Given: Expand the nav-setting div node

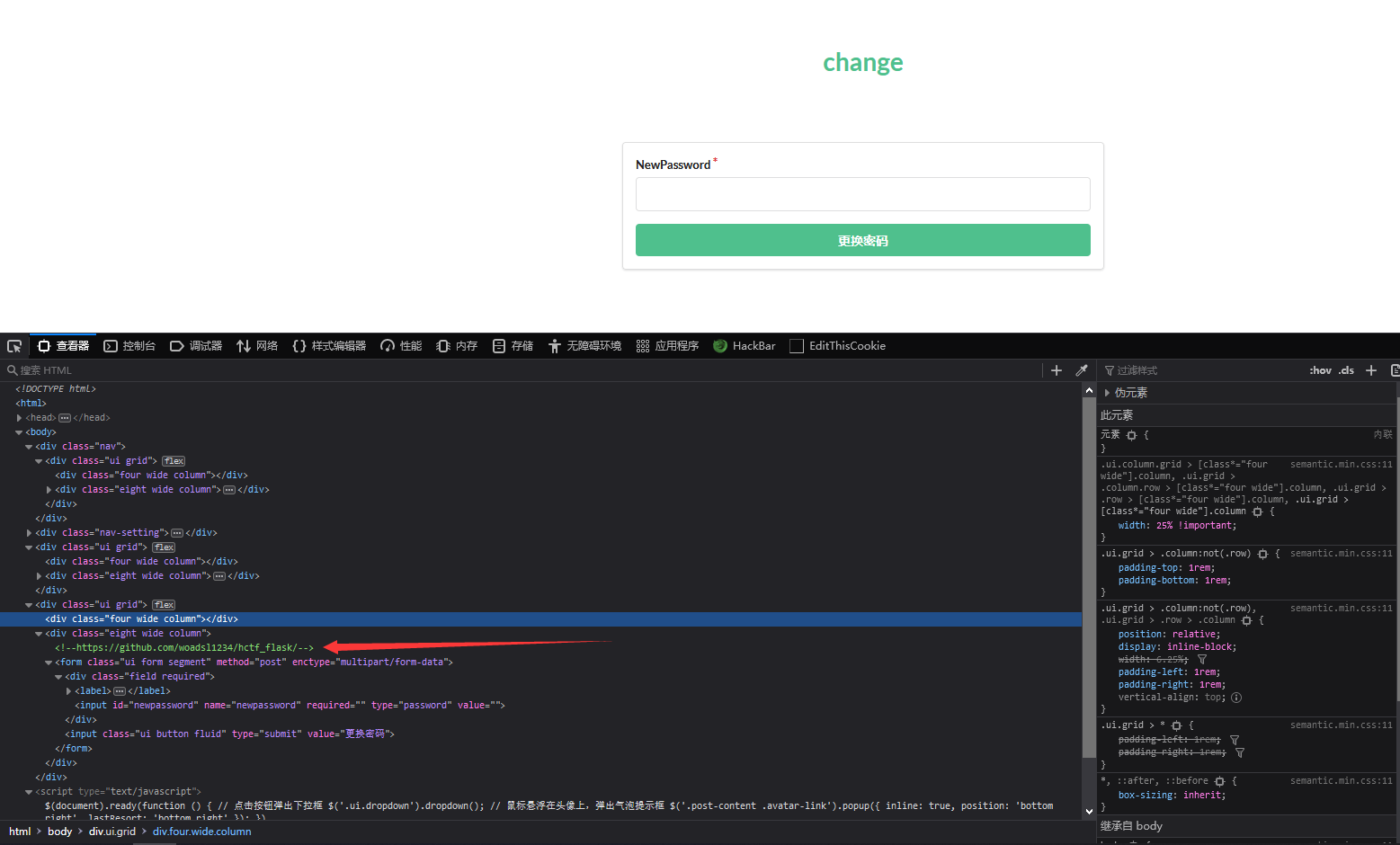Looking at the screenshot, I should click(x=29, y=533).
